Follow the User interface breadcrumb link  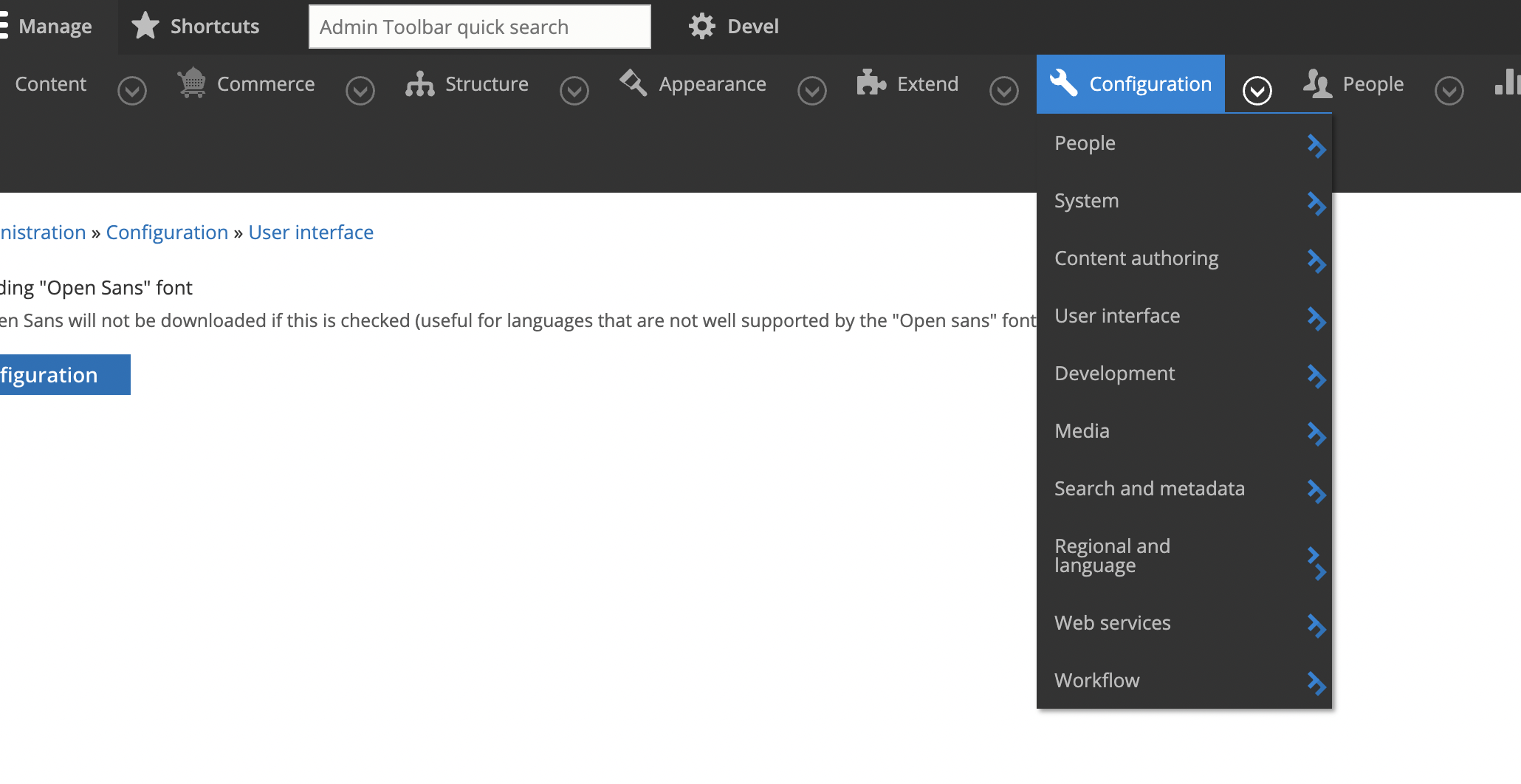pyautogui.click(x=311, y=232)
